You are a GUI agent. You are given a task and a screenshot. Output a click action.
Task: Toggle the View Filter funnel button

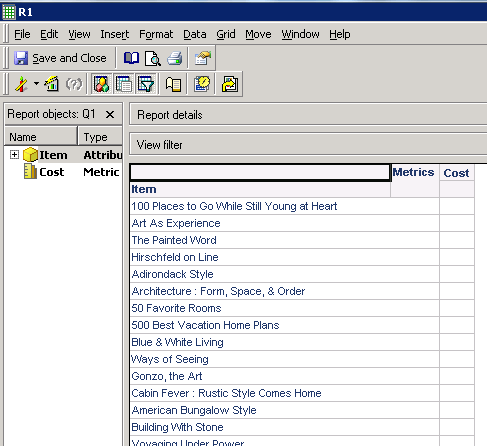tap(146, 84)
